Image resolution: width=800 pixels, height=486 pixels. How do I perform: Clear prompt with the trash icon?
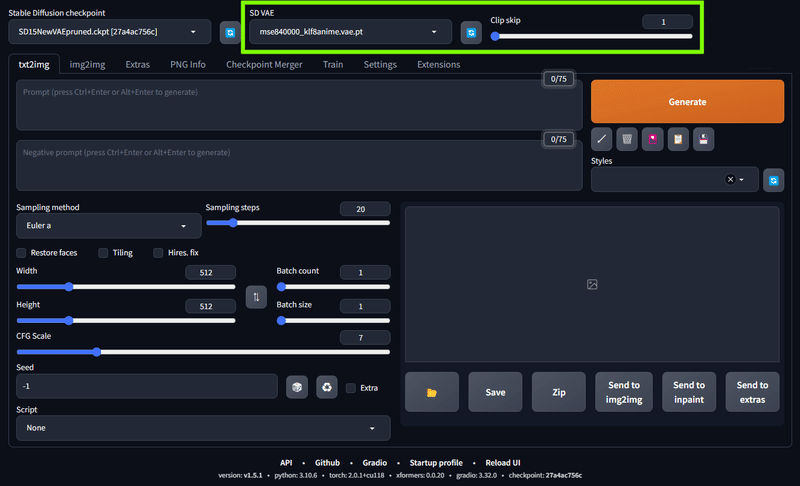tap(627, 139)
